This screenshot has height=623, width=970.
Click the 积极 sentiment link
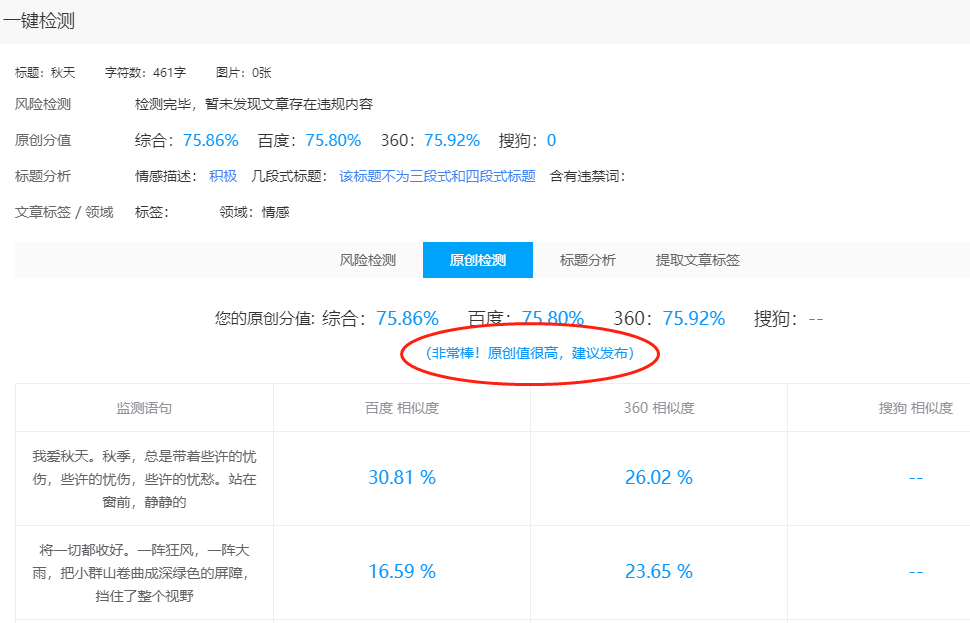click(x=223, y=176)
